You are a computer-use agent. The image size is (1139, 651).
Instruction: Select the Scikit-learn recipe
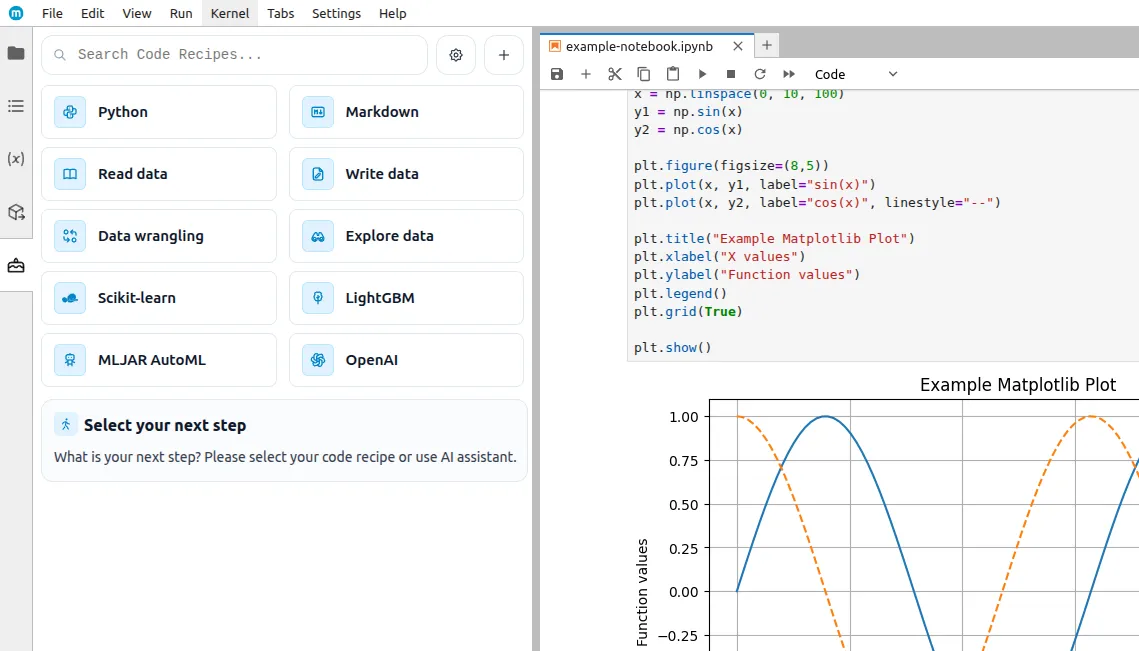click(x=159, y=298)
